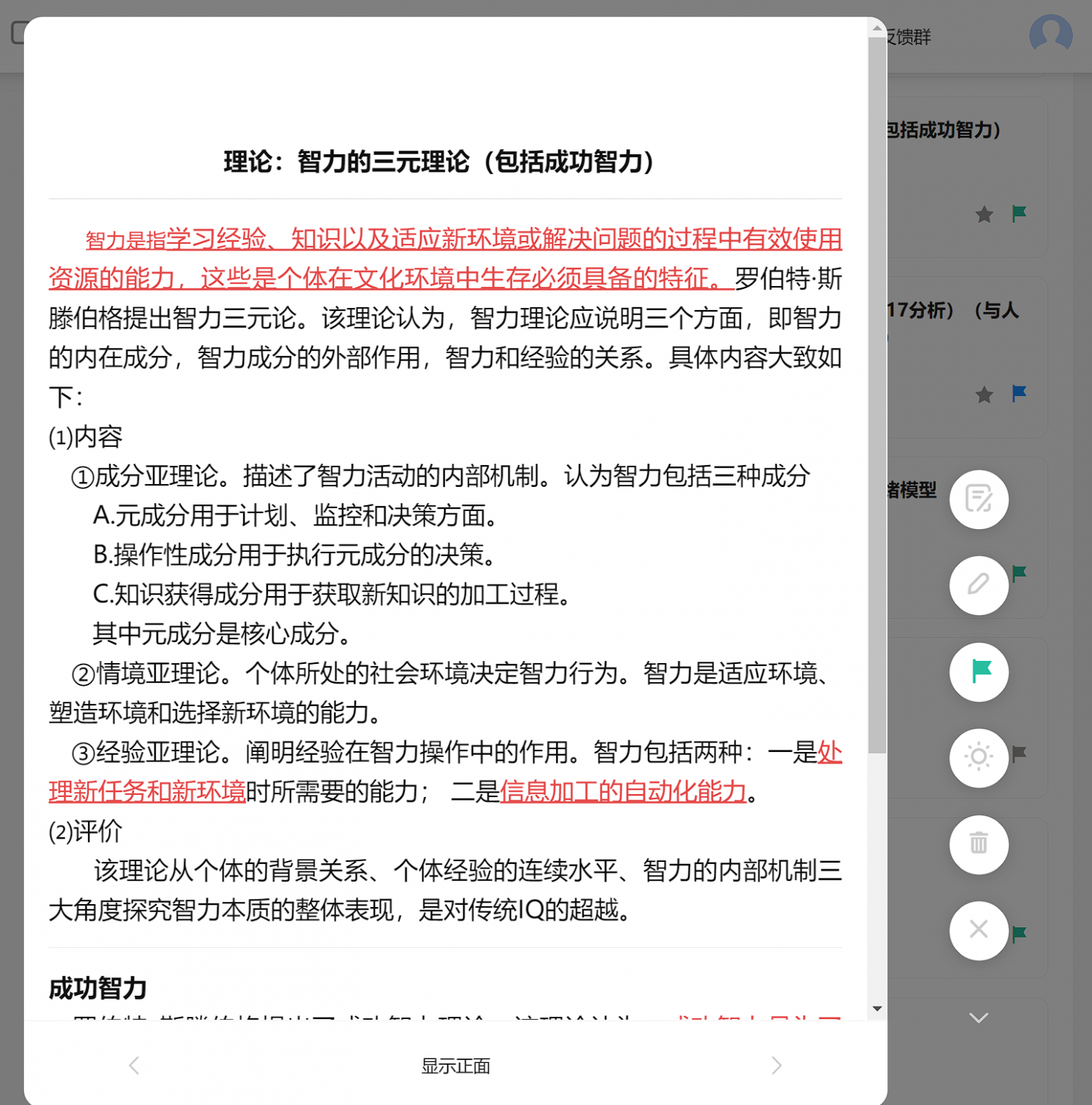This screenshot has width=1092, height=1105.
Task: Click the 成功智力 section heading
Action: tap(98, 989)
